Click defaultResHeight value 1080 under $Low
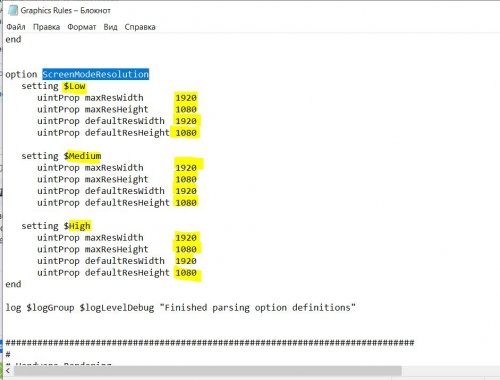The image size is (500, 380). click(x=186, y=133)
